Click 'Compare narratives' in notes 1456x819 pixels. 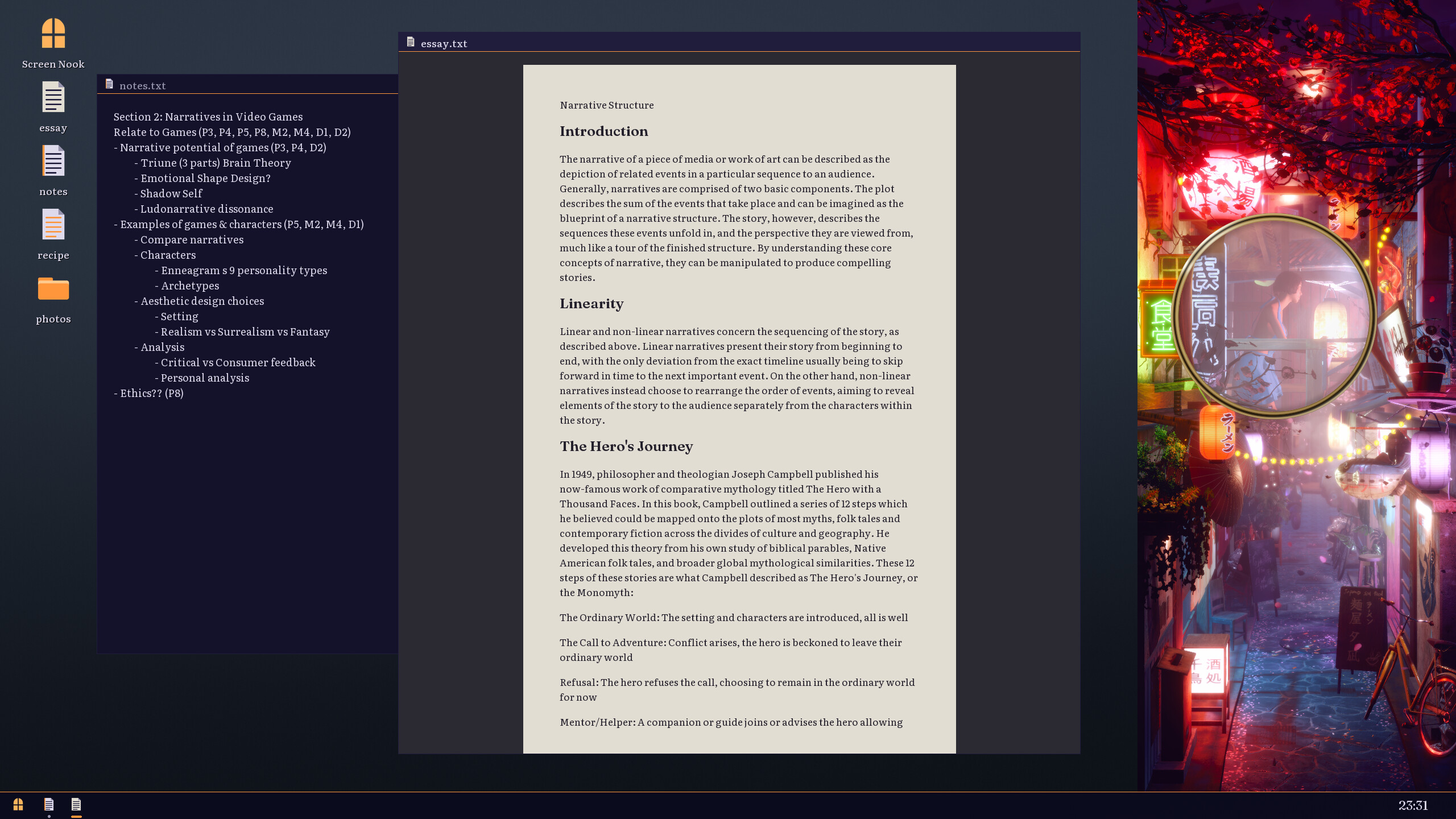189,239
